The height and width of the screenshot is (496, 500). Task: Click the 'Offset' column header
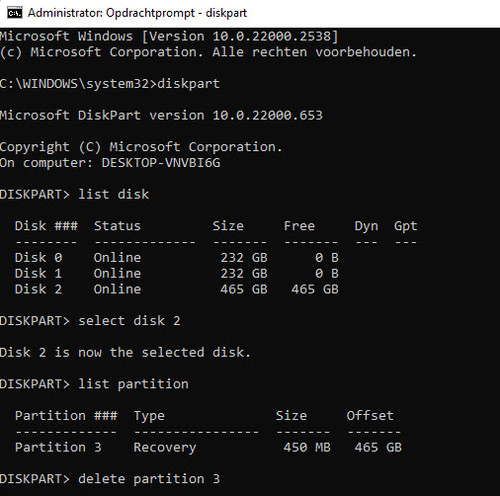pyautogui.click(x=370, y=416)
